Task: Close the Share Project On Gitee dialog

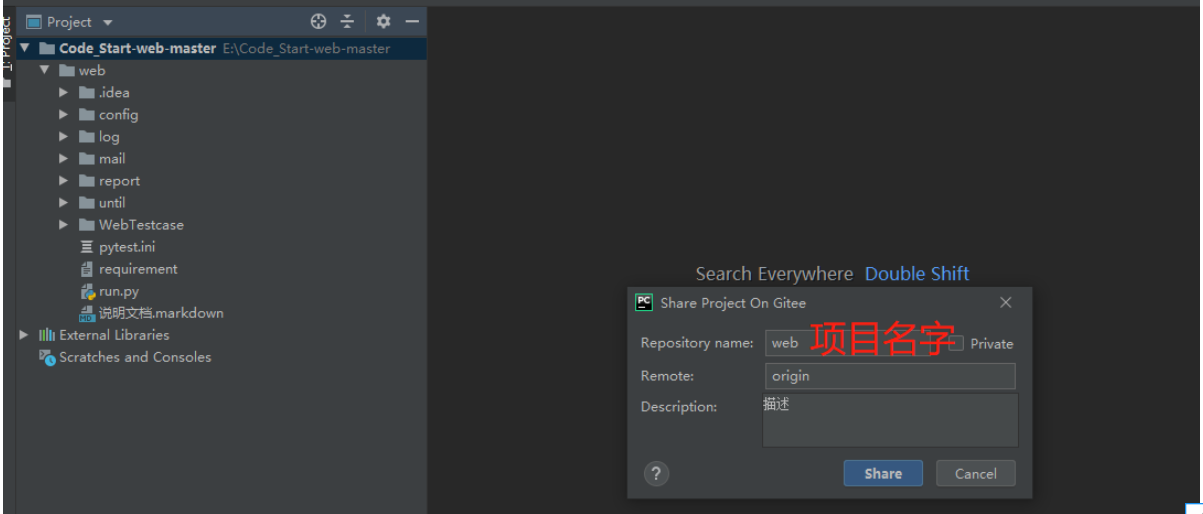Action: pos(1006,302)
